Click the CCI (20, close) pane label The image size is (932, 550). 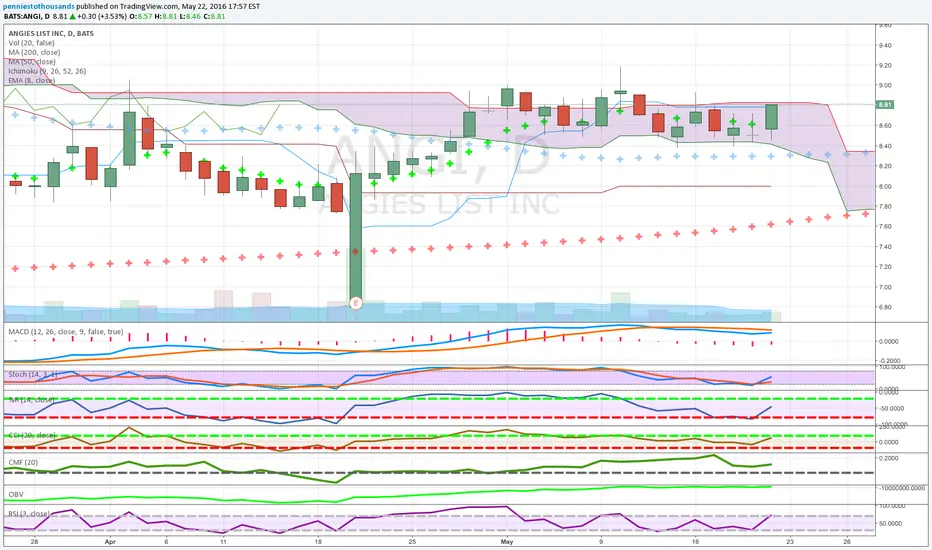click(x=32, y=435)
